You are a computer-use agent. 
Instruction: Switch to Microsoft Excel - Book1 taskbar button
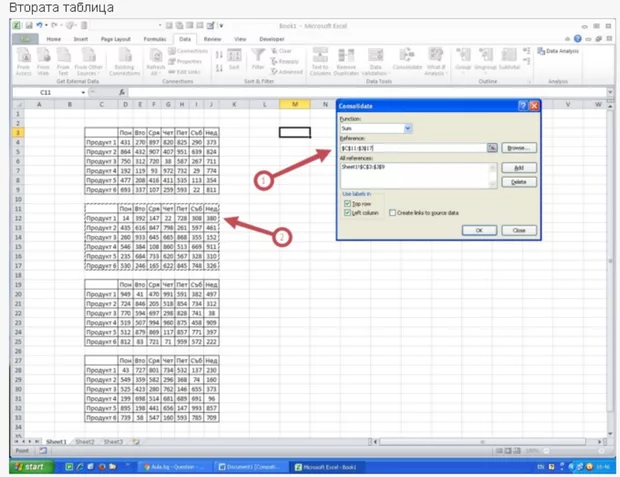tap(326, 467)
